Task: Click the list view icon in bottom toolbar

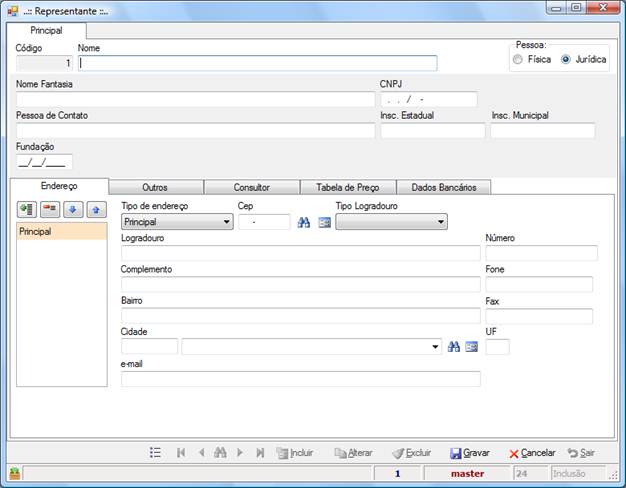Action: [x=155, y=452]
